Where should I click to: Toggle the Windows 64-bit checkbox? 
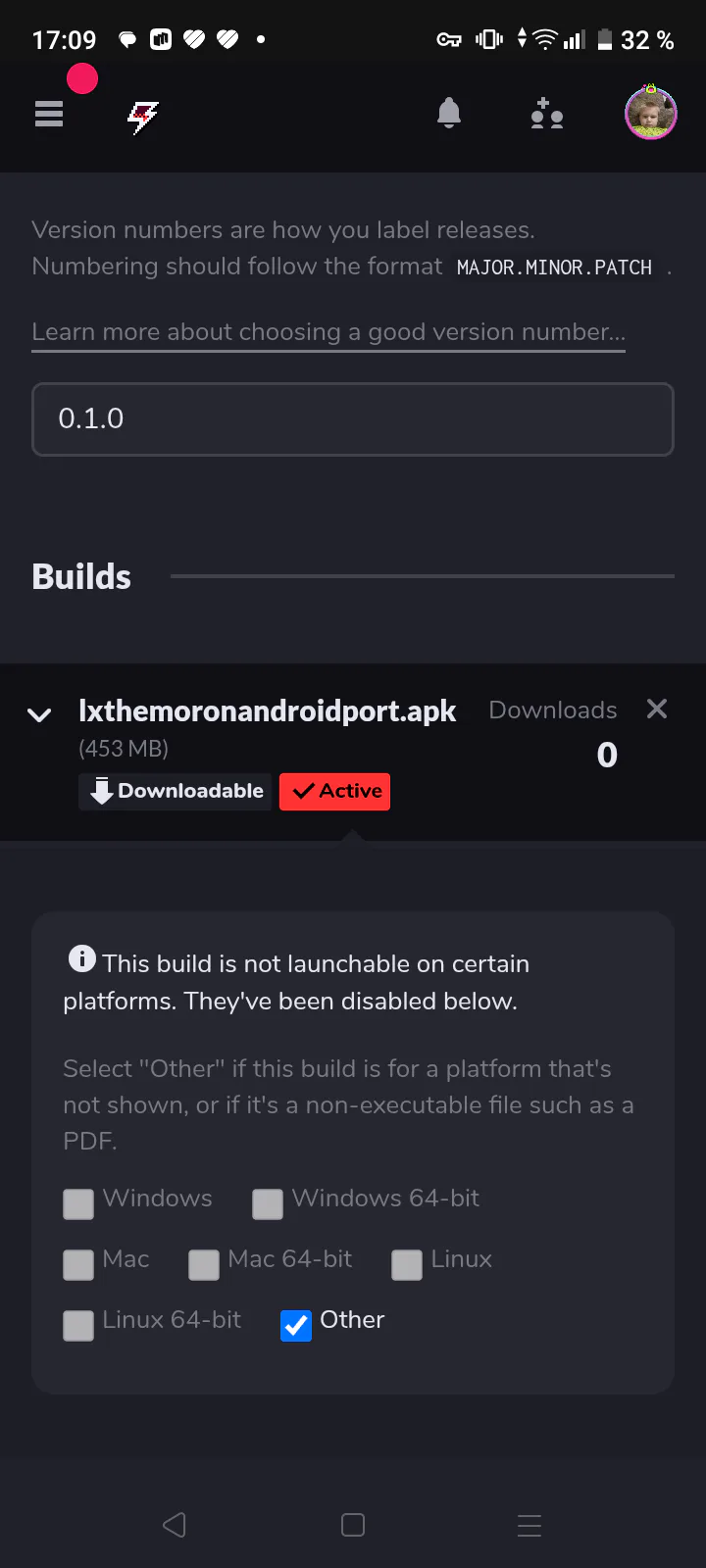click(x=268, y=1203)
